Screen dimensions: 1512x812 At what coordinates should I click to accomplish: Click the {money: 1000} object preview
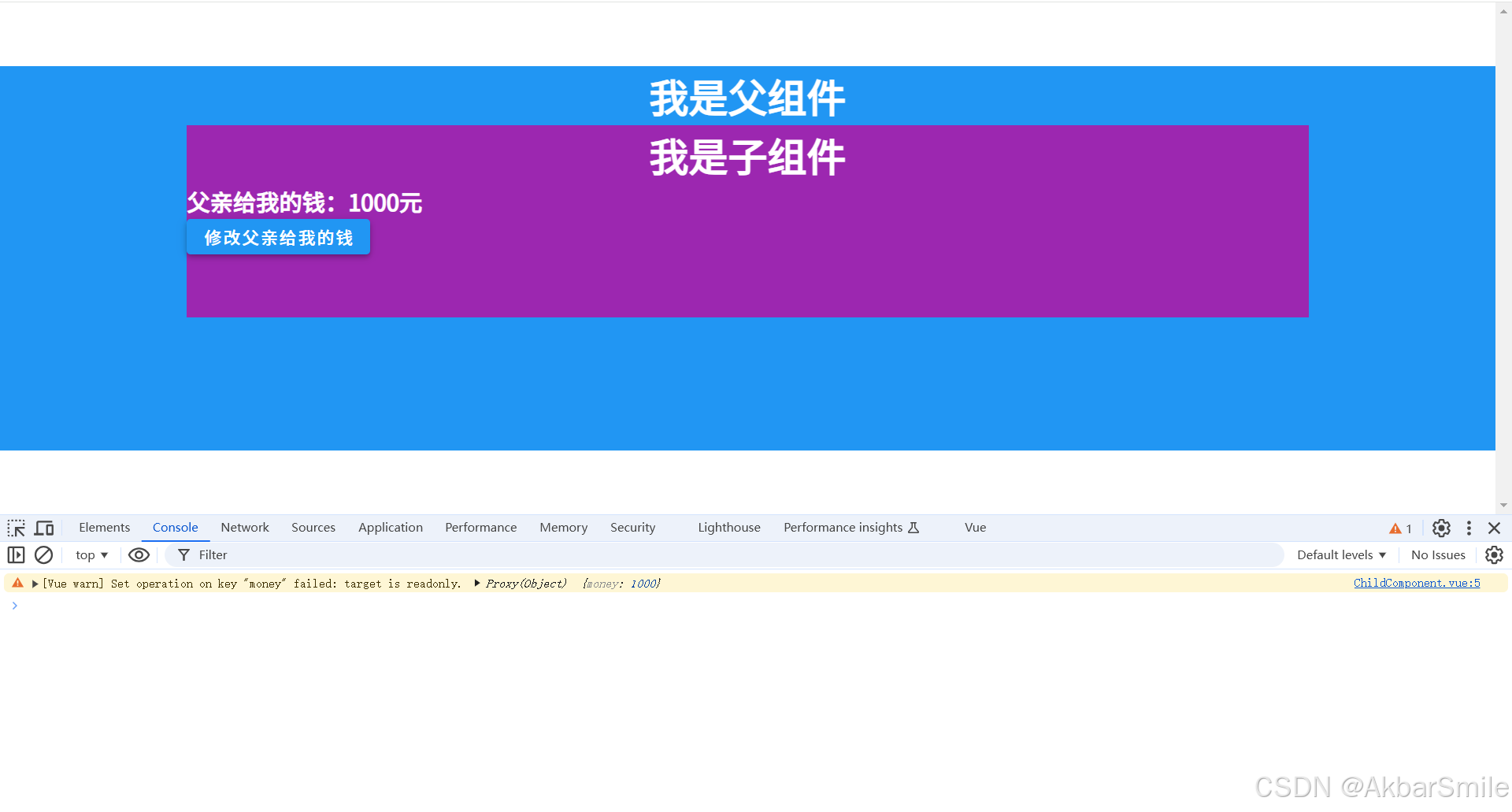(621, 584)
